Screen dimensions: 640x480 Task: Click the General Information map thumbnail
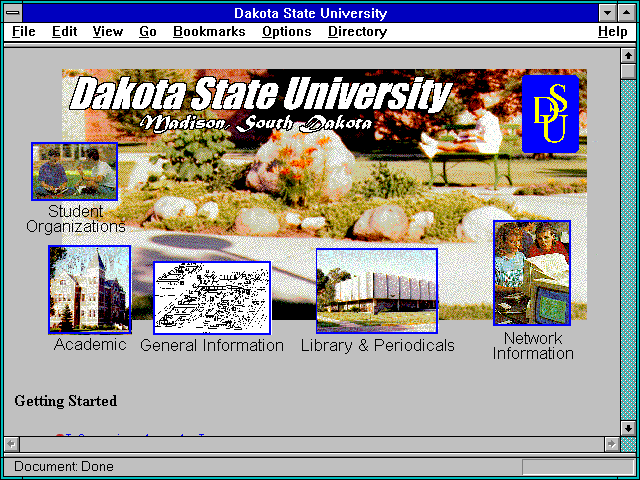pyautogui.click(x=212, y=298)
